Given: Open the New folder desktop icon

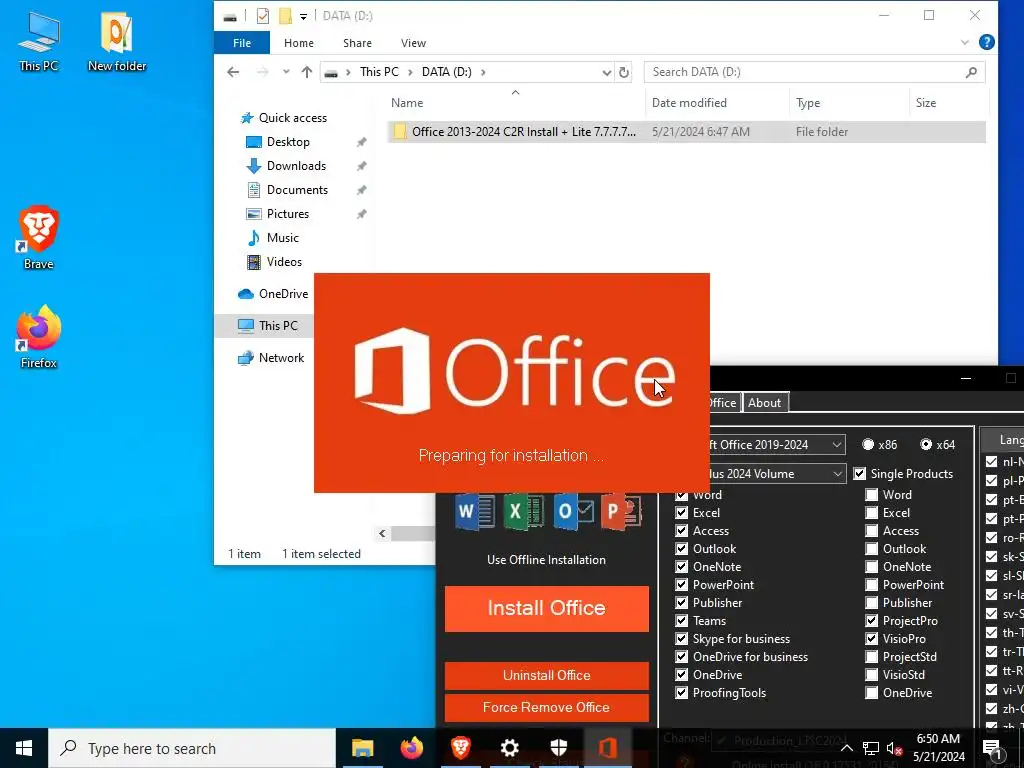Looking at the screenshot, I should pos(117,41).
